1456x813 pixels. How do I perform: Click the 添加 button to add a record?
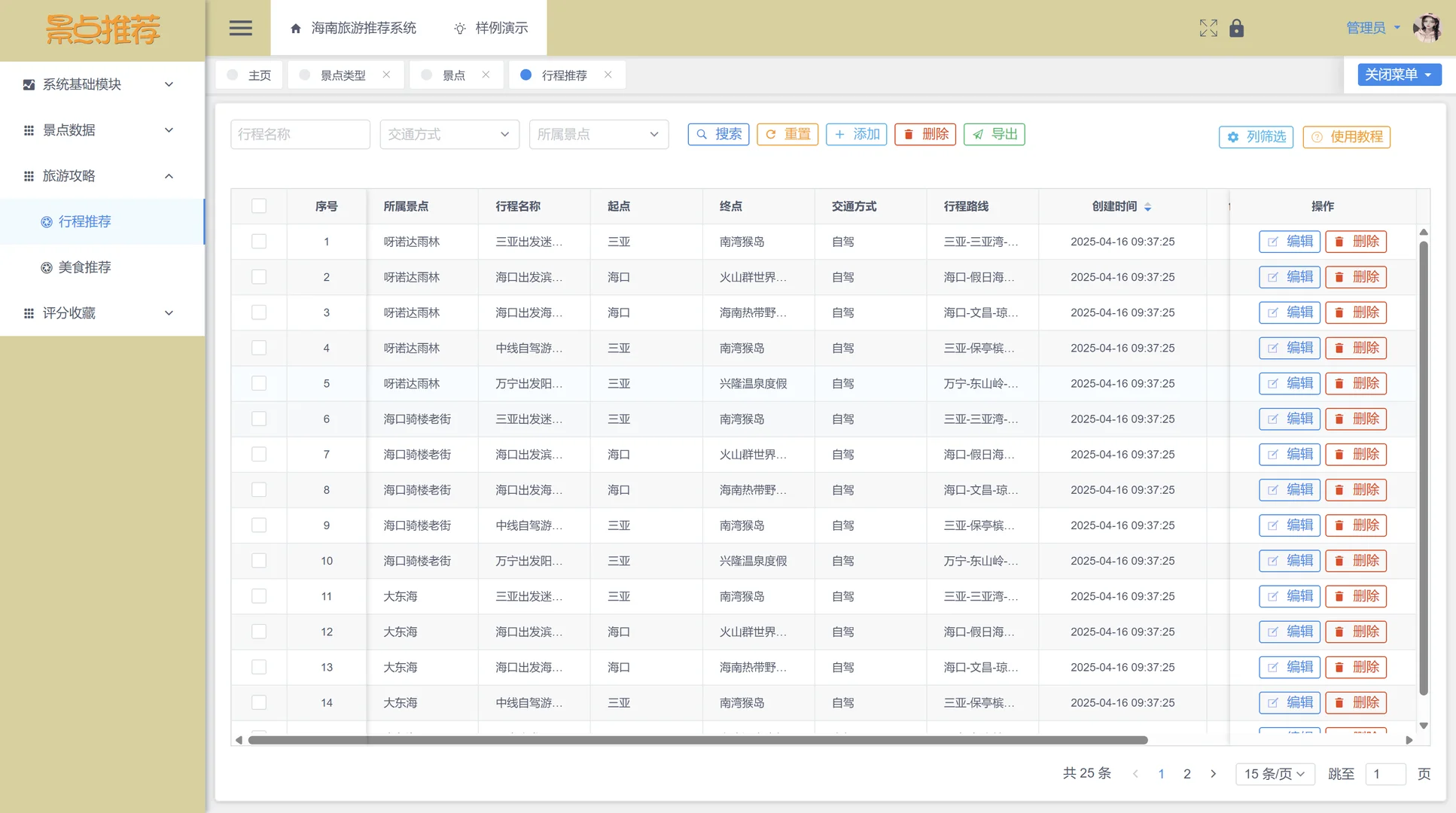[856, 134]
